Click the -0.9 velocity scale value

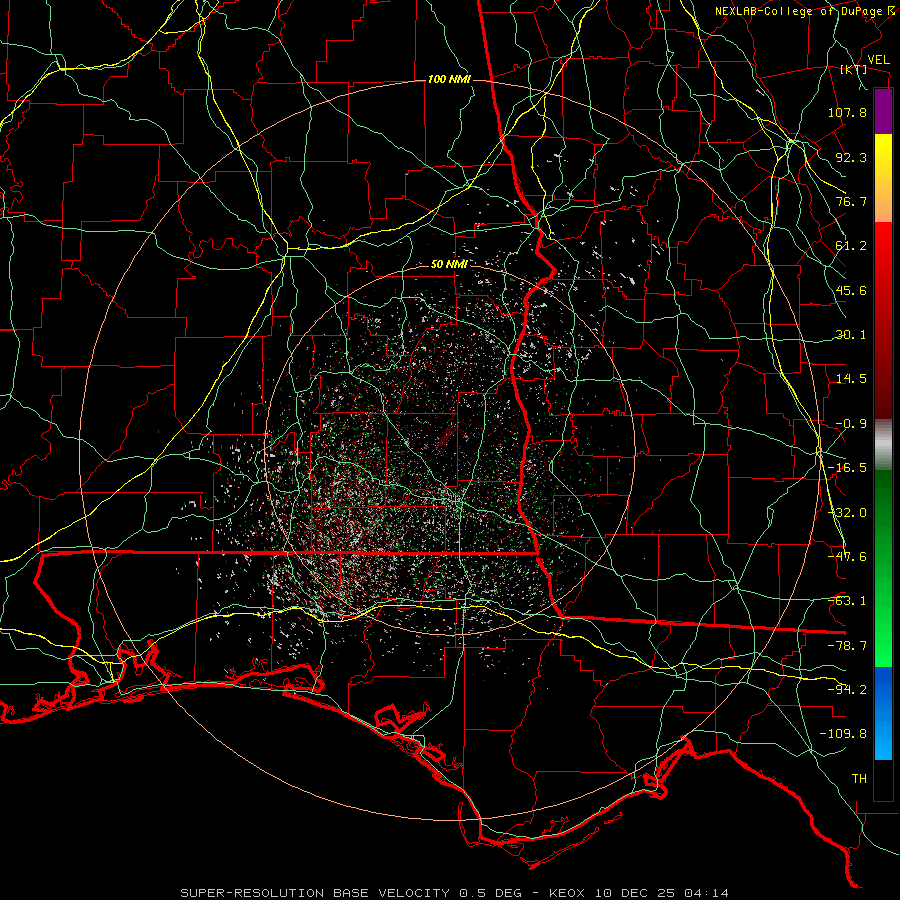851,424
